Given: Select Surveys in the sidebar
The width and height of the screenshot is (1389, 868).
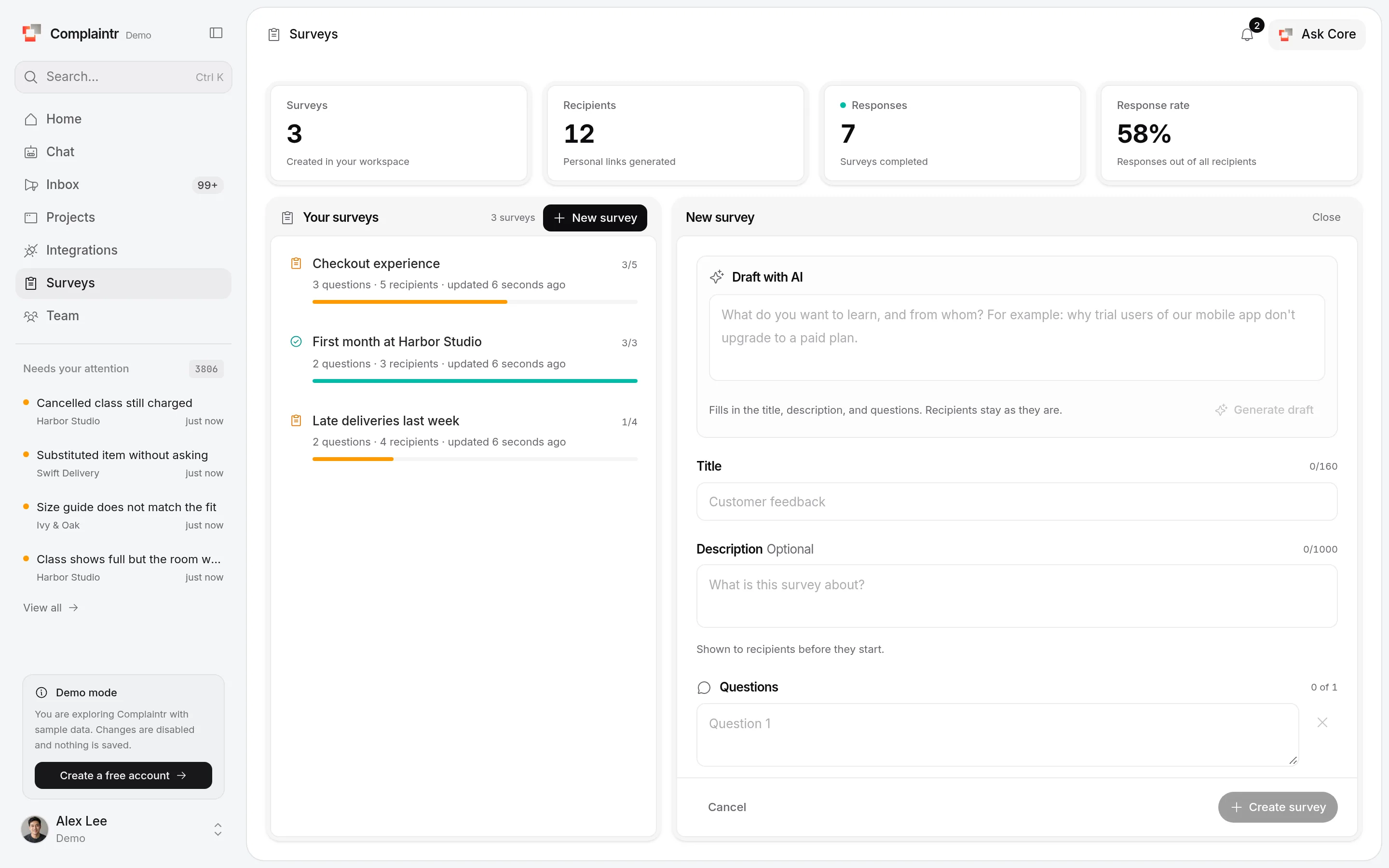Looking at the screenshot, I should [123, 284].
